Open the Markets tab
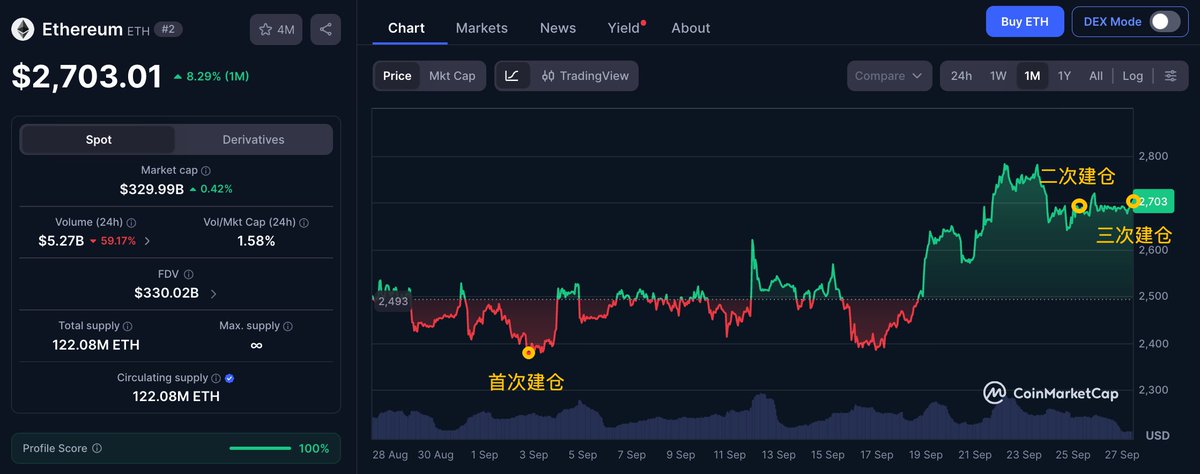Viewport: 1200px width, 474px height. [482, 28]
